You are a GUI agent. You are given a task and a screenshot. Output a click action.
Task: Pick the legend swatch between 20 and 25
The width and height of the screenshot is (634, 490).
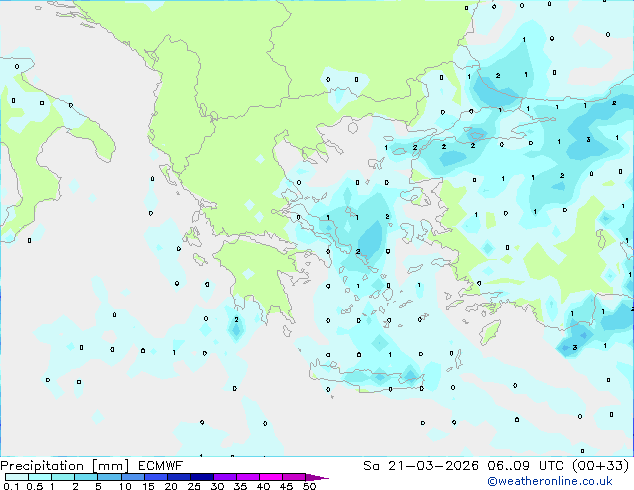(179, 477)
